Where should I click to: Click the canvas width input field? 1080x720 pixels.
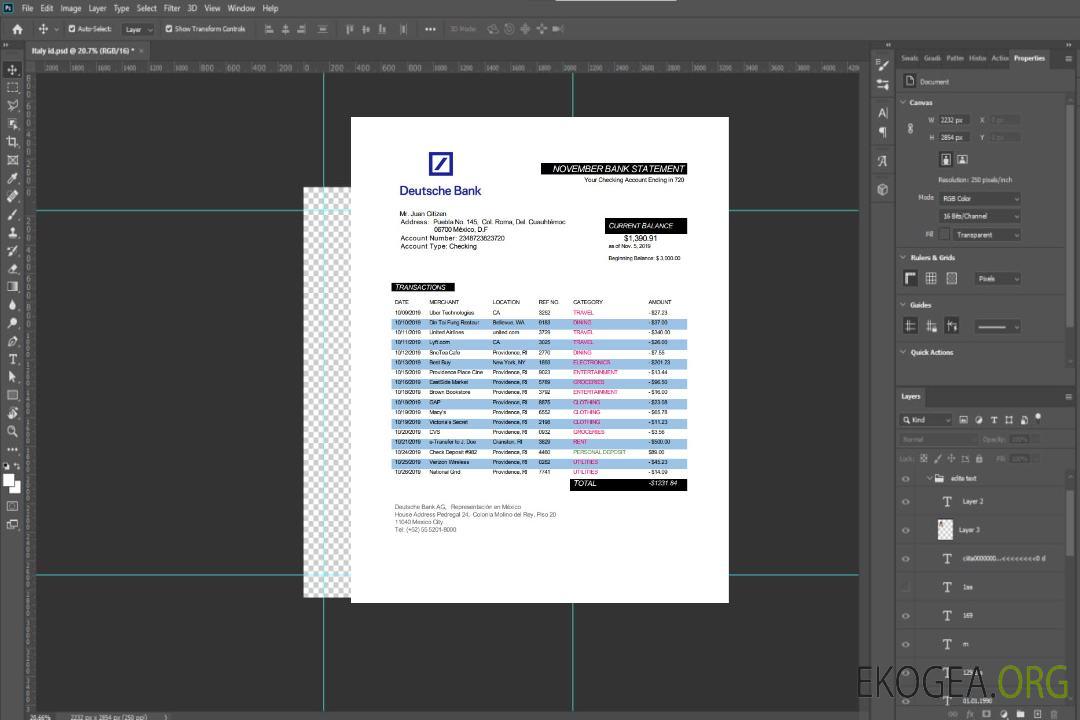pyautogui.click(x=955, y=120)
